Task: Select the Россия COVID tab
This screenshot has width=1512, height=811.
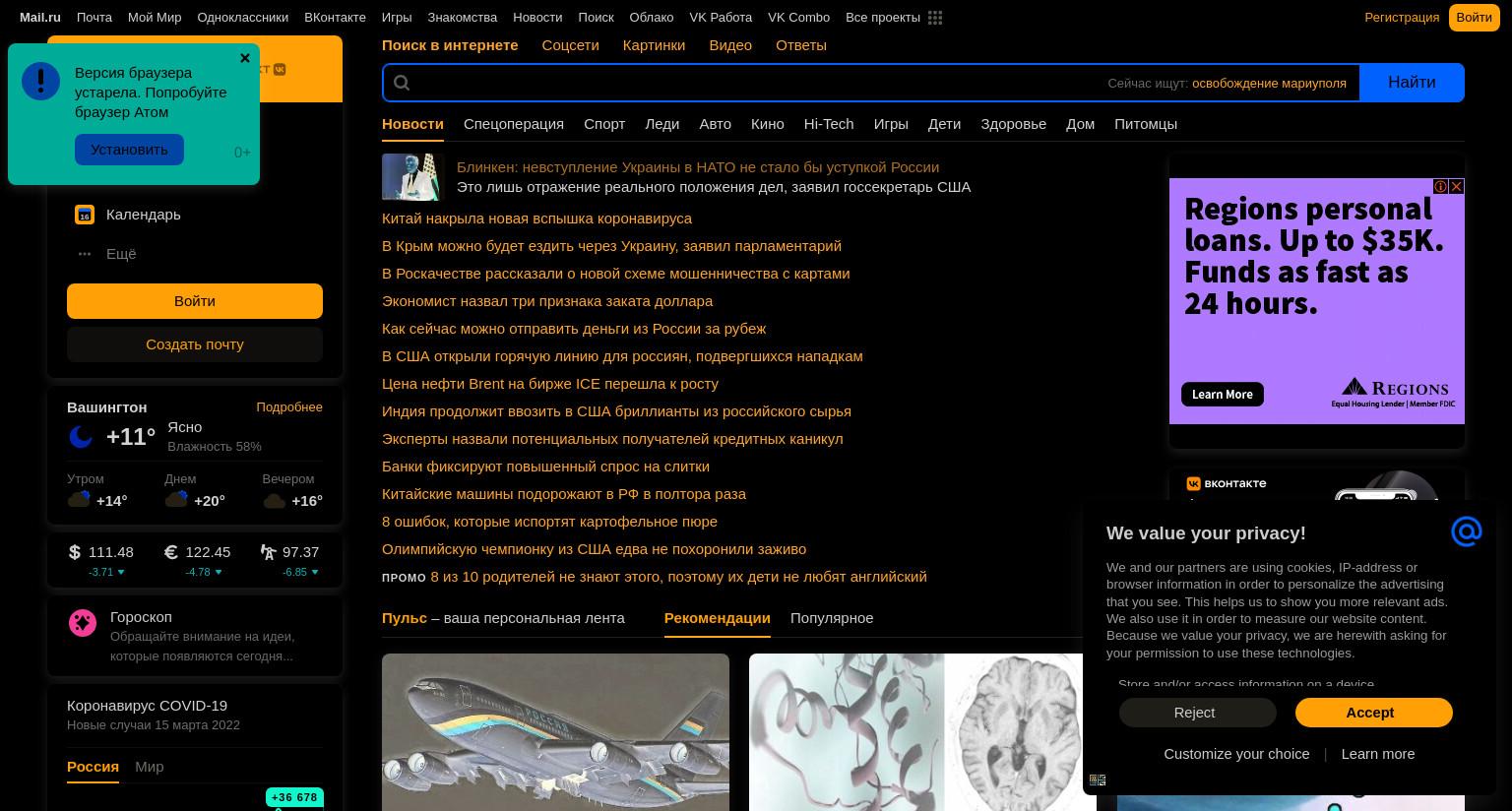Action: coord(93,767)
